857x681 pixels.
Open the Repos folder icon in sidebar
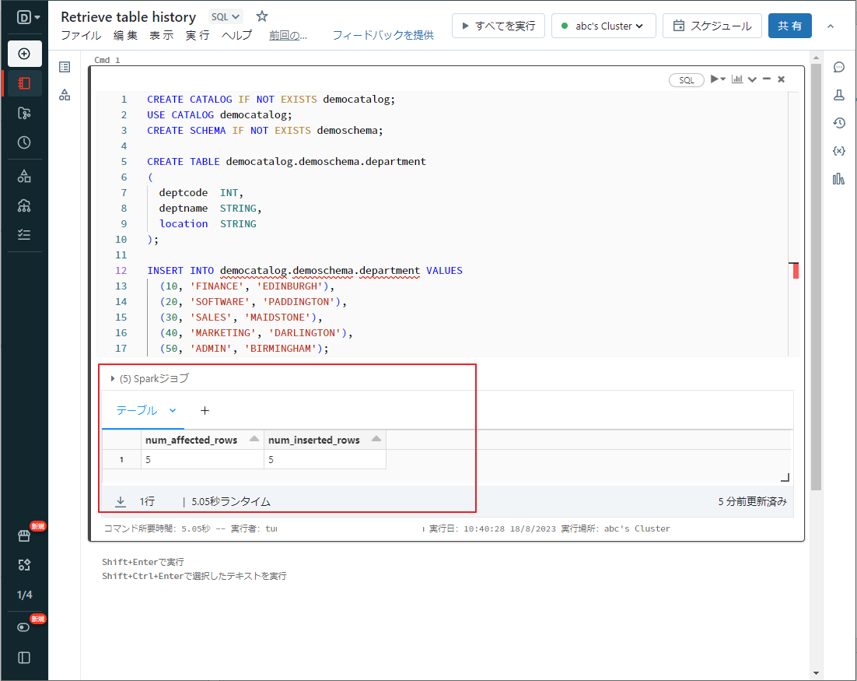[24, 114]
